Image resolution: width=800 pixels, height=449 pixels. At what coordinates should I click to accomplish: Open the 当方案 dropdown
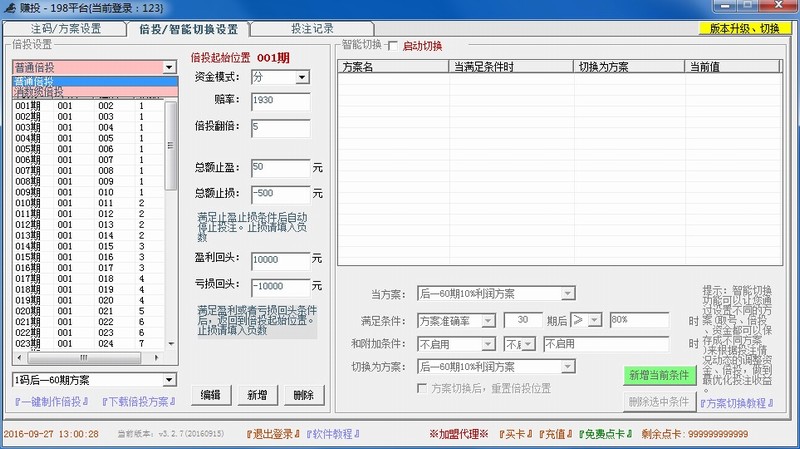click(568, 293)
